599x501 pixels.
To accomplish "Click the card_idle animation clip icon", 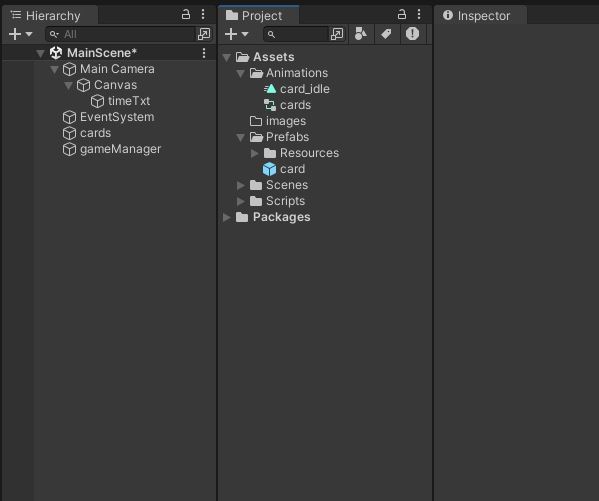I will click(270, 89).
